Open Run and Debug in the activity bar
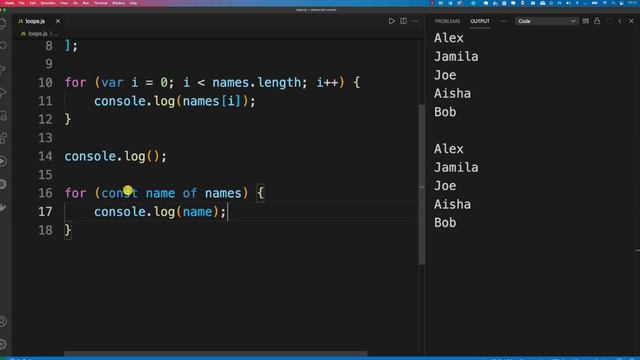640x360 pixels. point(3,93)
